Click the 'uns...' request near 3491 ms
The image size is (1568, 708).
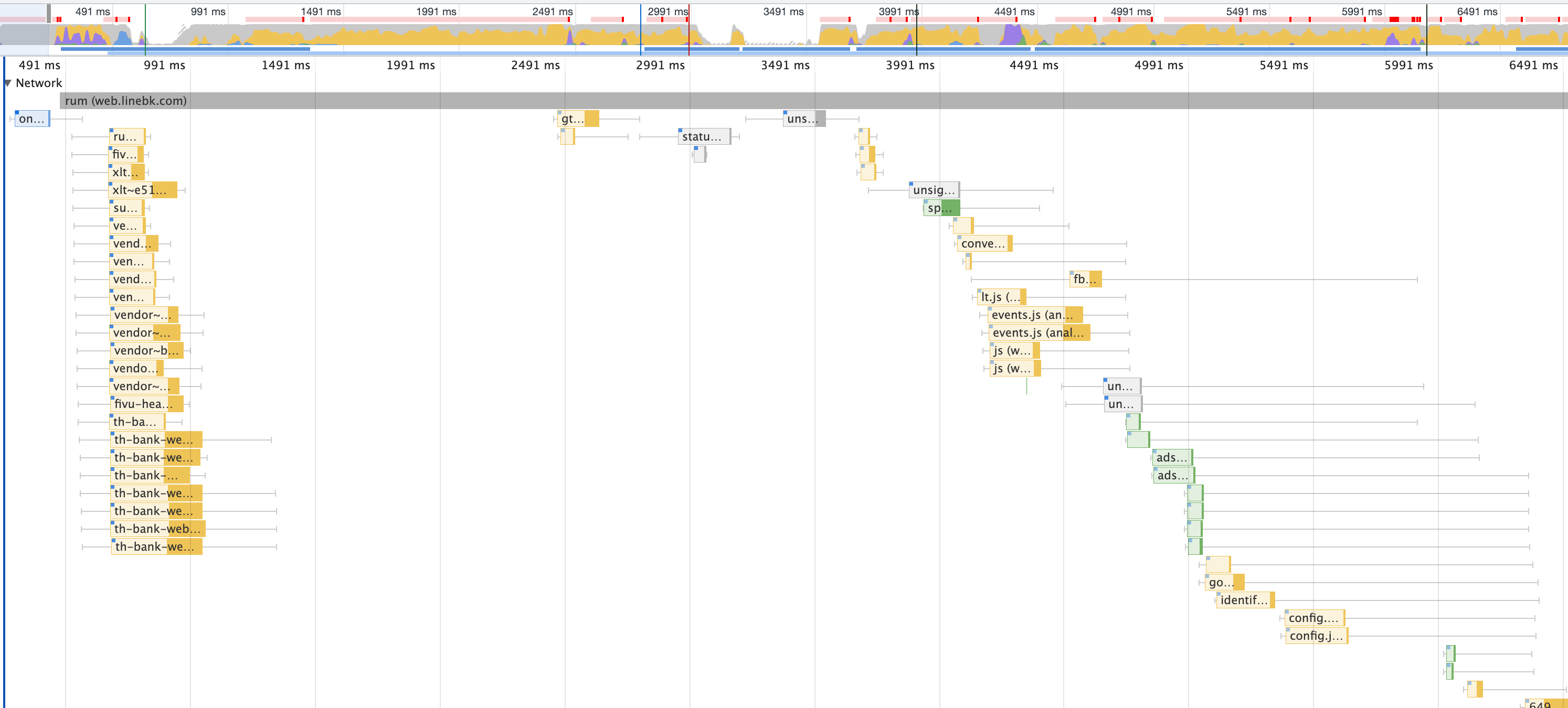[803, 119]
